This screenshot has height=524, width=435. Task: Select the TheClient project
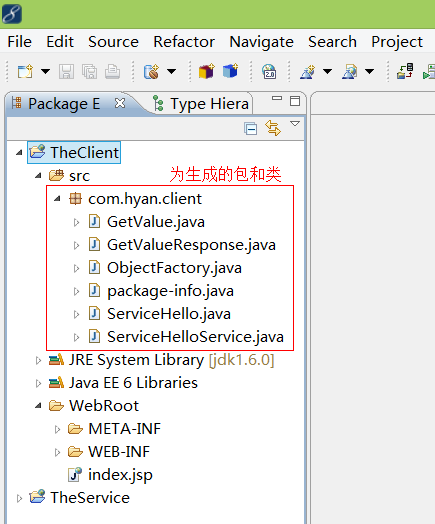click(74, 153)
